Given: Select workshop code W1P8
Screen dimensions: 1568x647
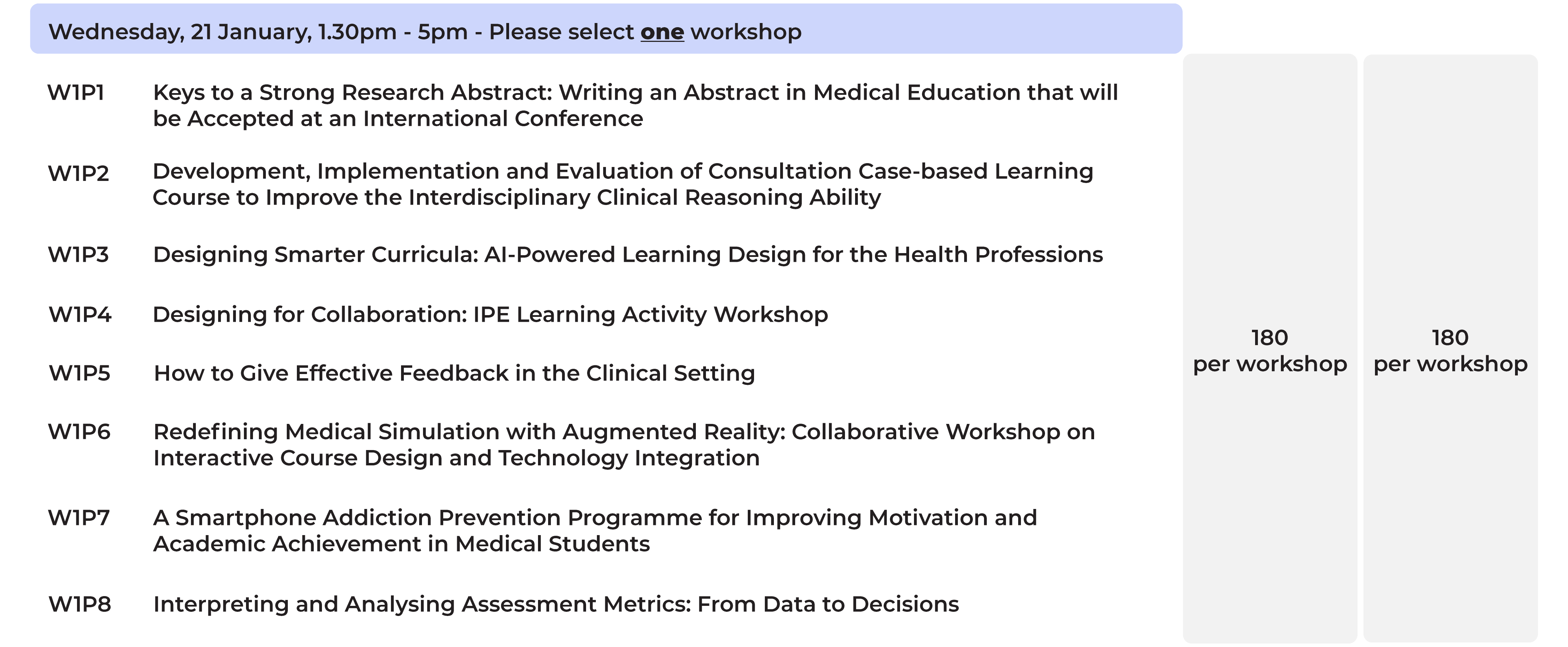Looking at the screenshot, I should coord(80,604).
